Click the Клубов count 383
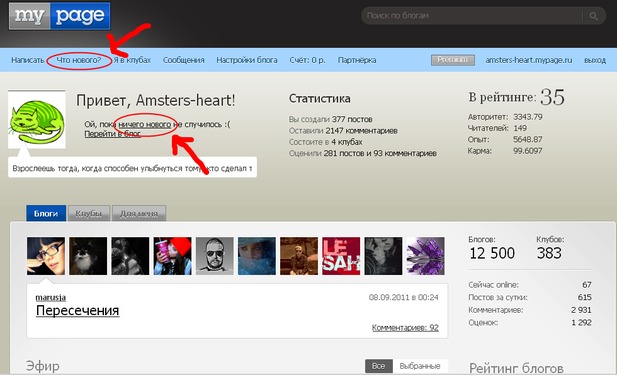 [549, 253]
